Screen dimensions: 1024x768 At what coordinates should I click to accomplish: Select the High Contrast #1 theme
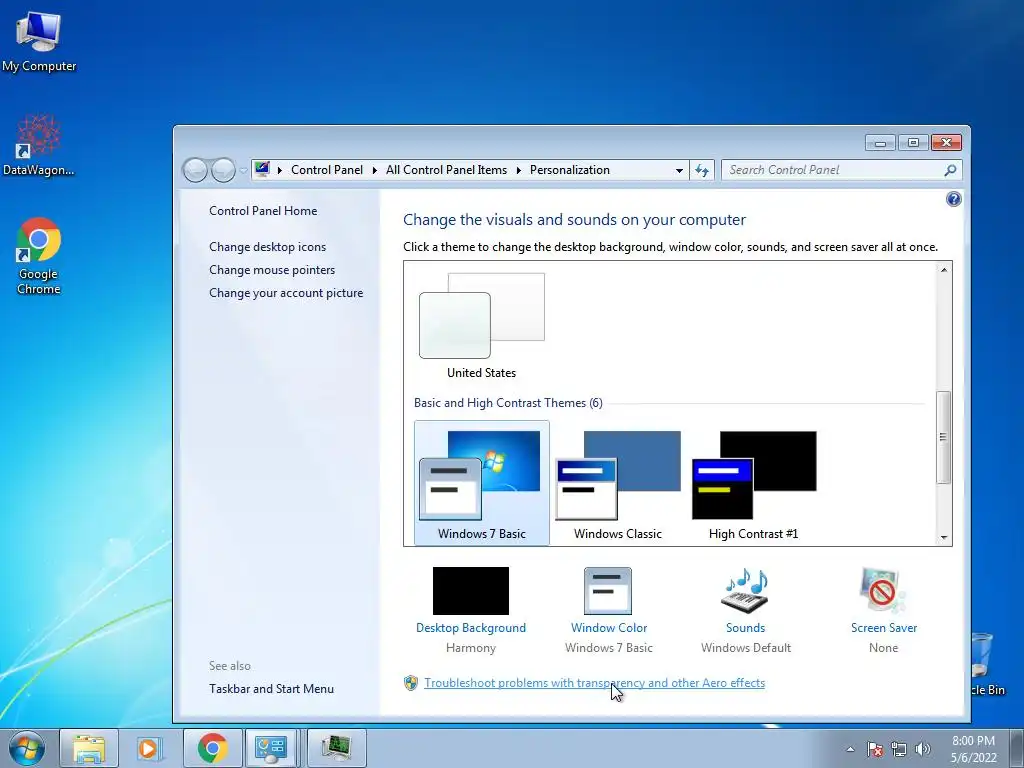coord(754,483)
